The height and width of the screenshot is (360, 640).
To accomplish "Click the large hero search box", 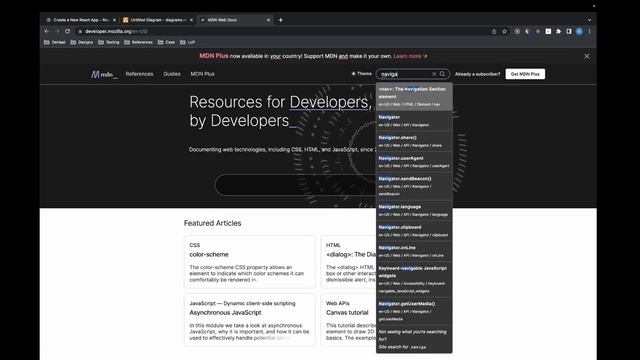I will 296,185.
